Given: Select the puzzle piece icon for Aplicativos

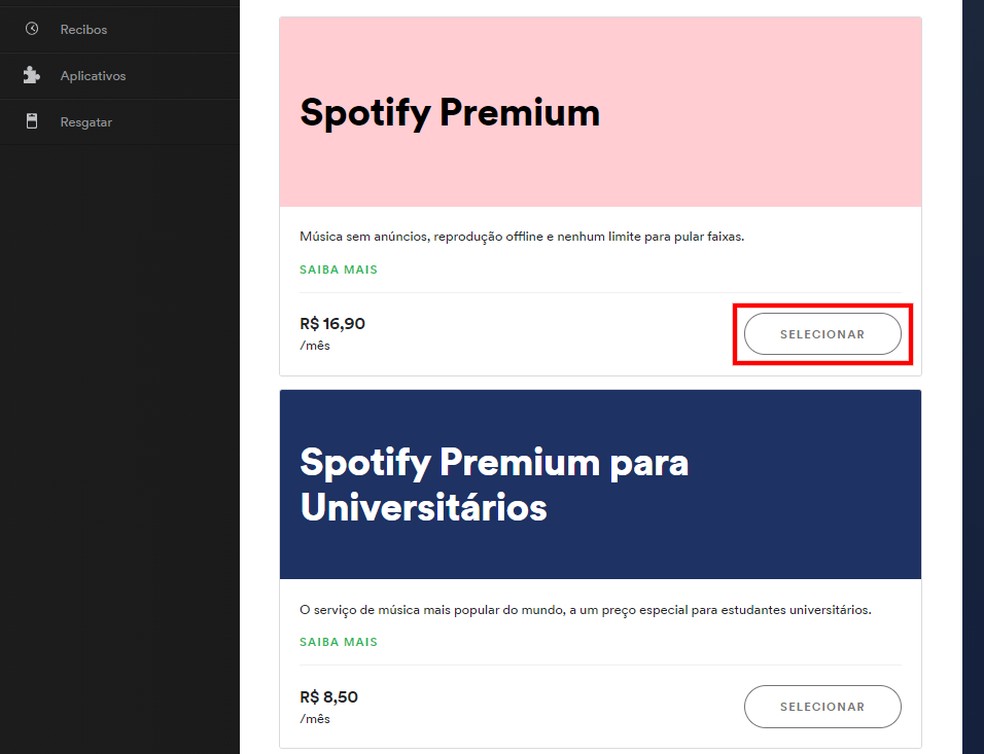Looking at the screenshot, I should pyautogui.click(x=32, y=75).
